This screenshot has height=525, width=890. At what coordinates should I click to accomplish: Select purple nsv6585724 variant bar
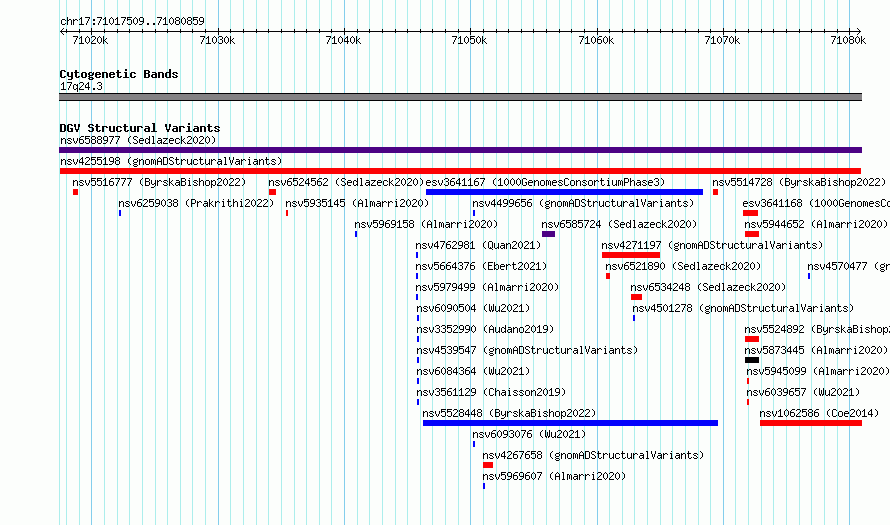point(548,234)
